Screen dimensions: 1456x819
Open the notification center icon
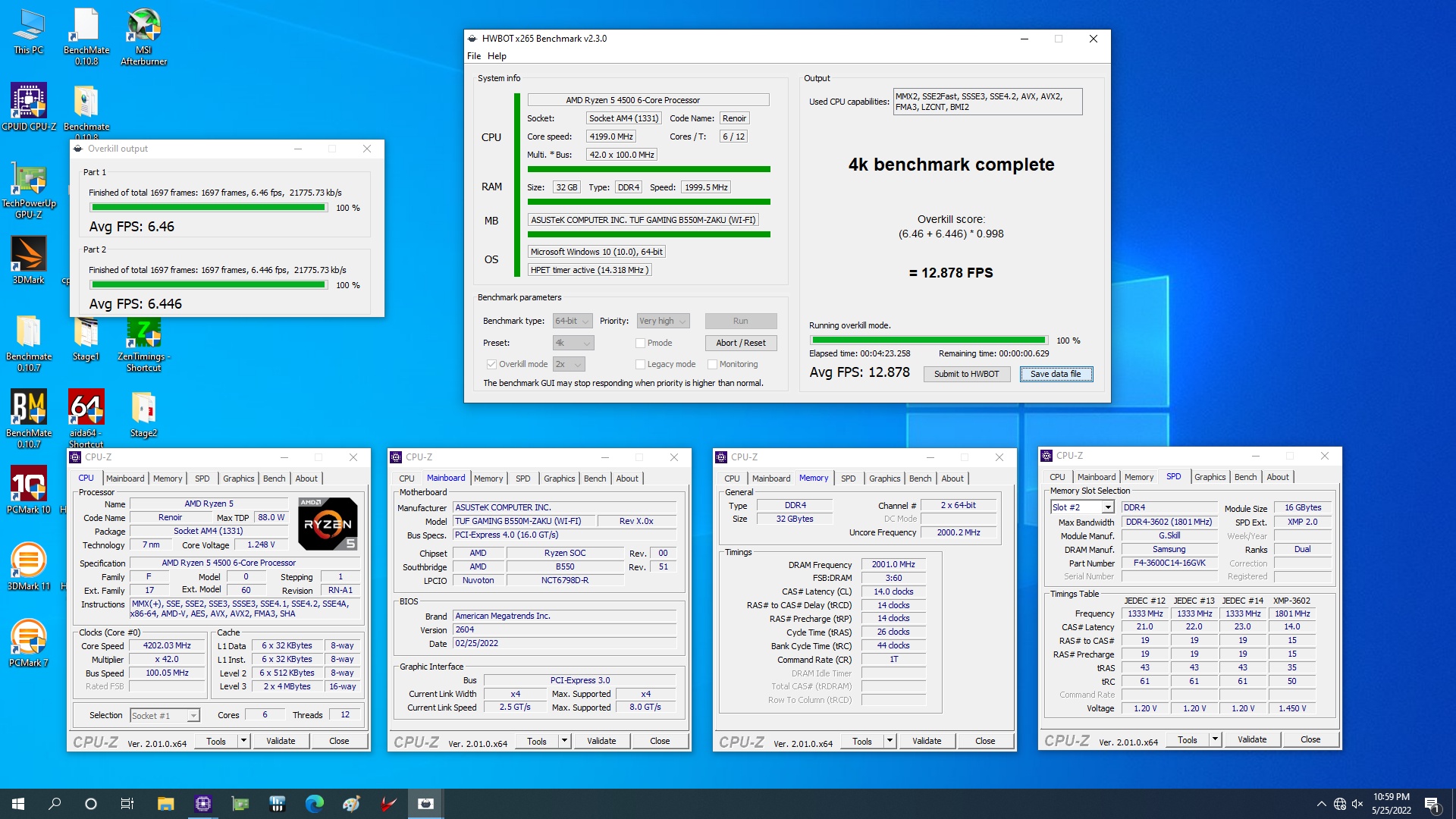1432,804
